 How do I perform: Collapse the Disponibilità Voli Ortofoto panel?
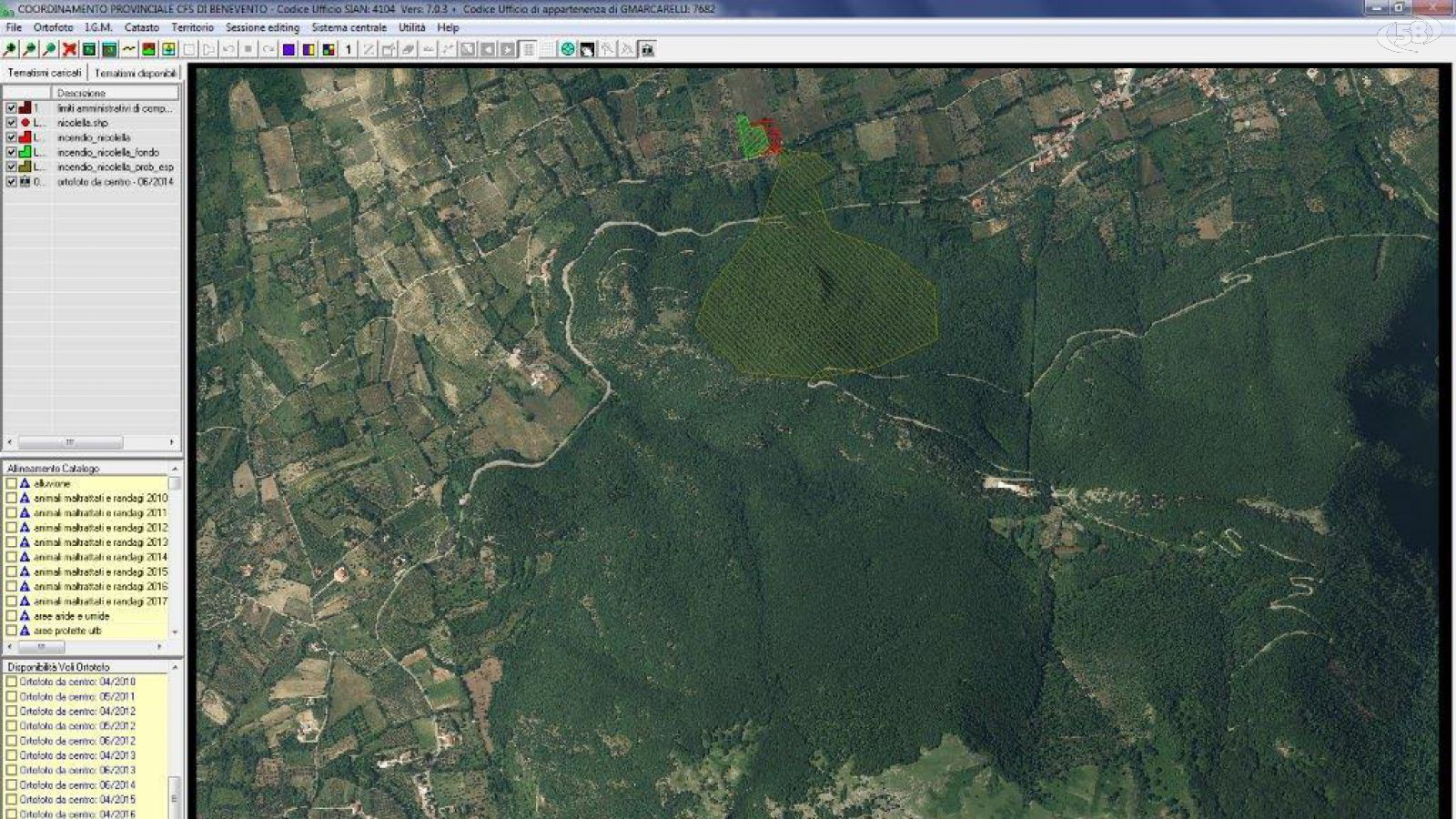(x=175, y=667)
